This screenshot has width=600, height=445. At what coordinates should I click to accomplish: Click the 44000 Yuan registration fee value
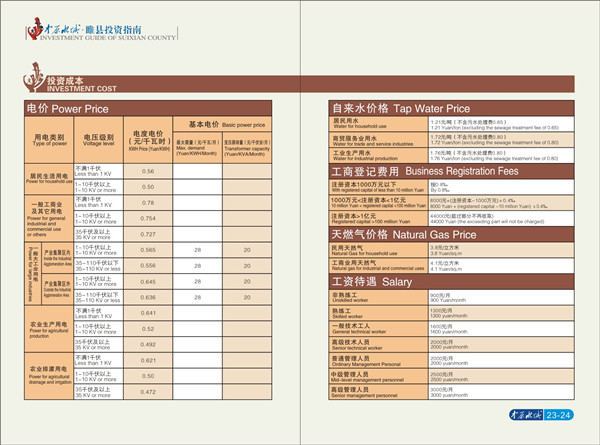(x=501, y=218)
